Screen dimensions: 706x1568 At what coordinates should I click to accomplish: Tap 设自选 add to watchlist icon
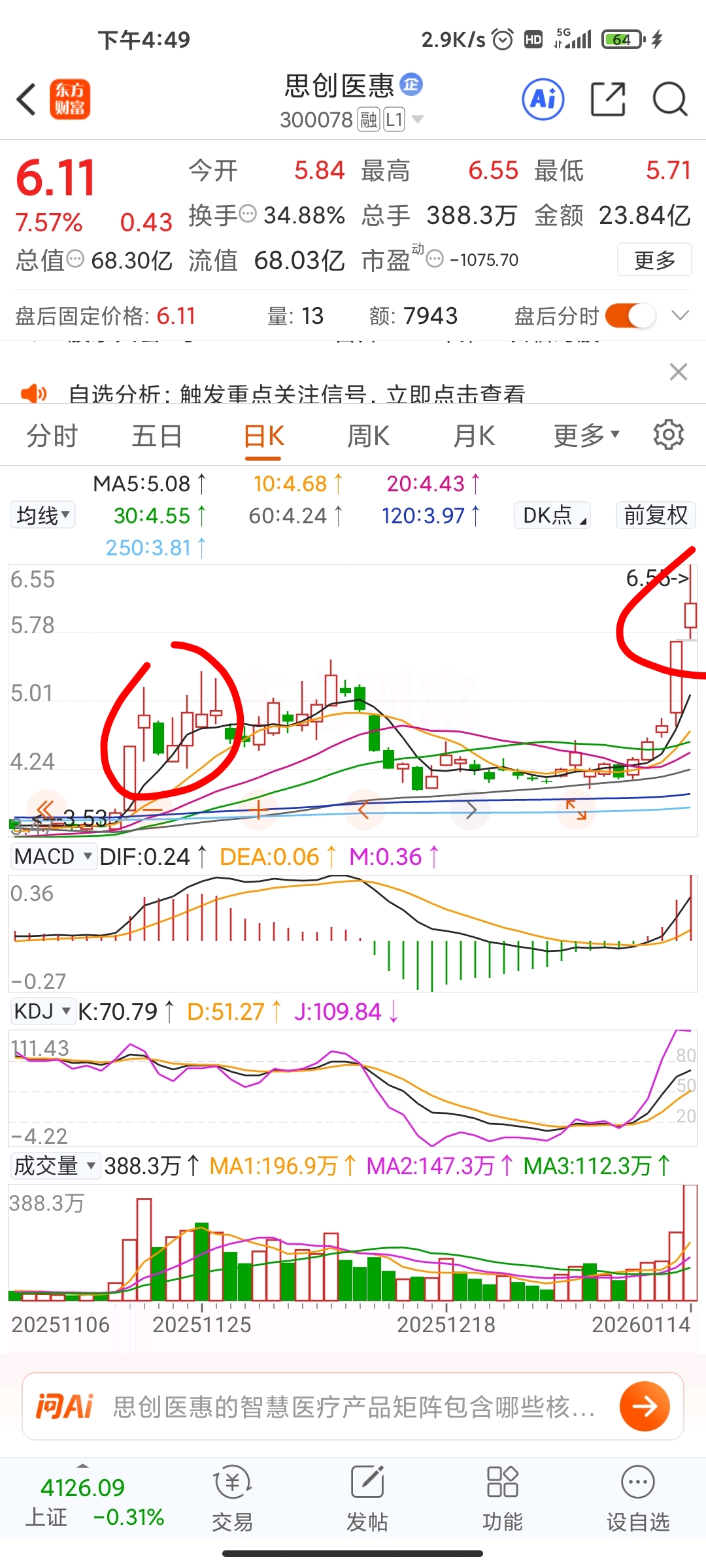(638, 1499)
